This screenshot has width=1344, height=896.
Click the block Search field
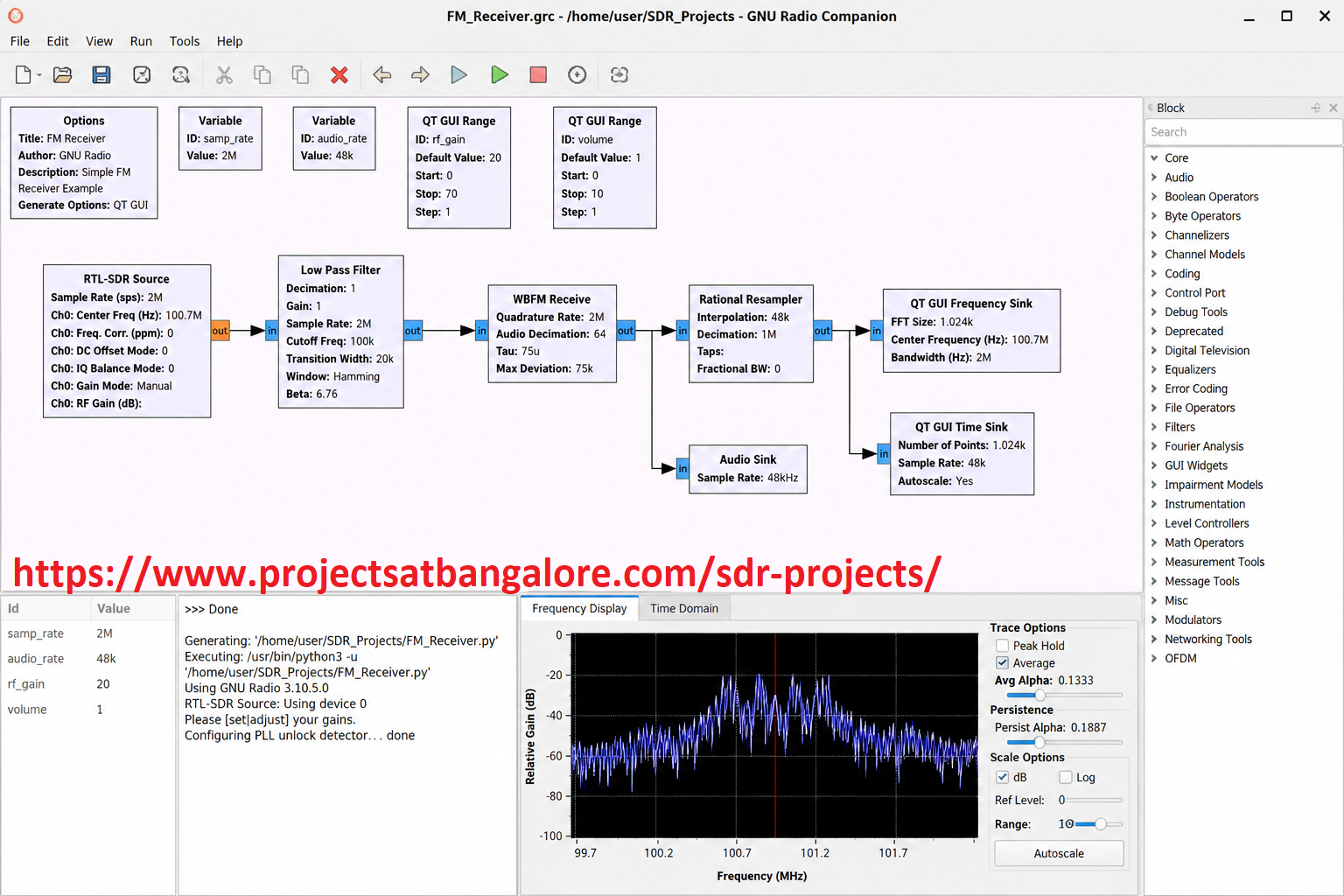tap(1242, 132)
